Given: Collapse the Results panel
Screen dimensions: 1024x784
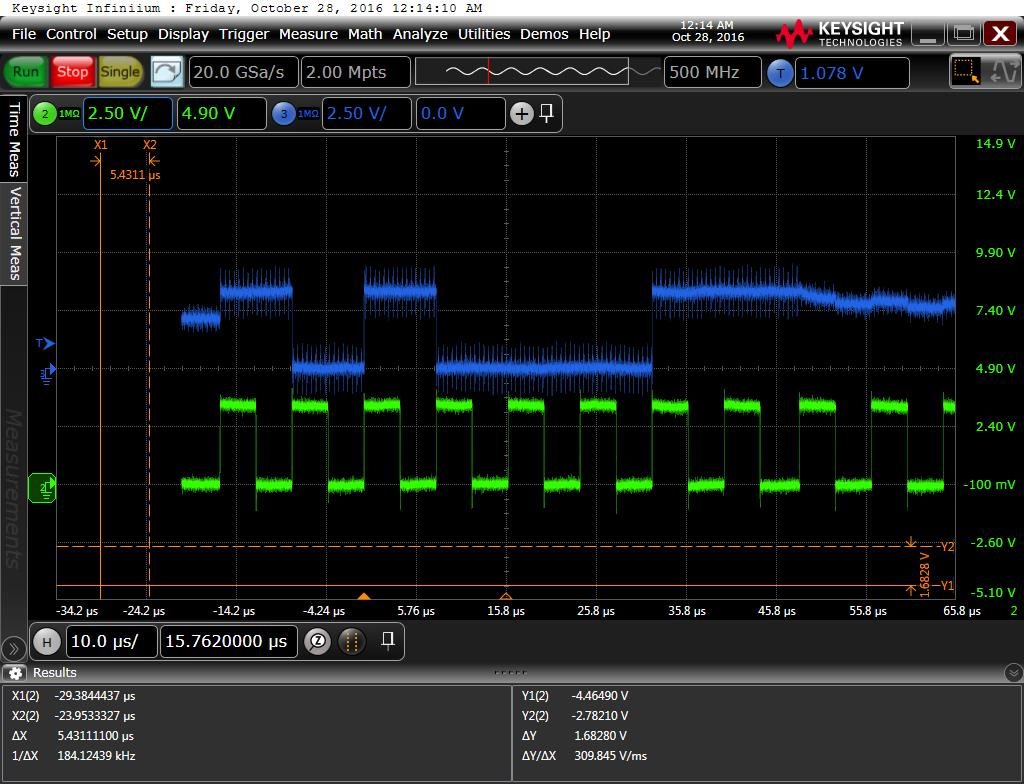Looking at the screenshot, I should (1012, 673).
